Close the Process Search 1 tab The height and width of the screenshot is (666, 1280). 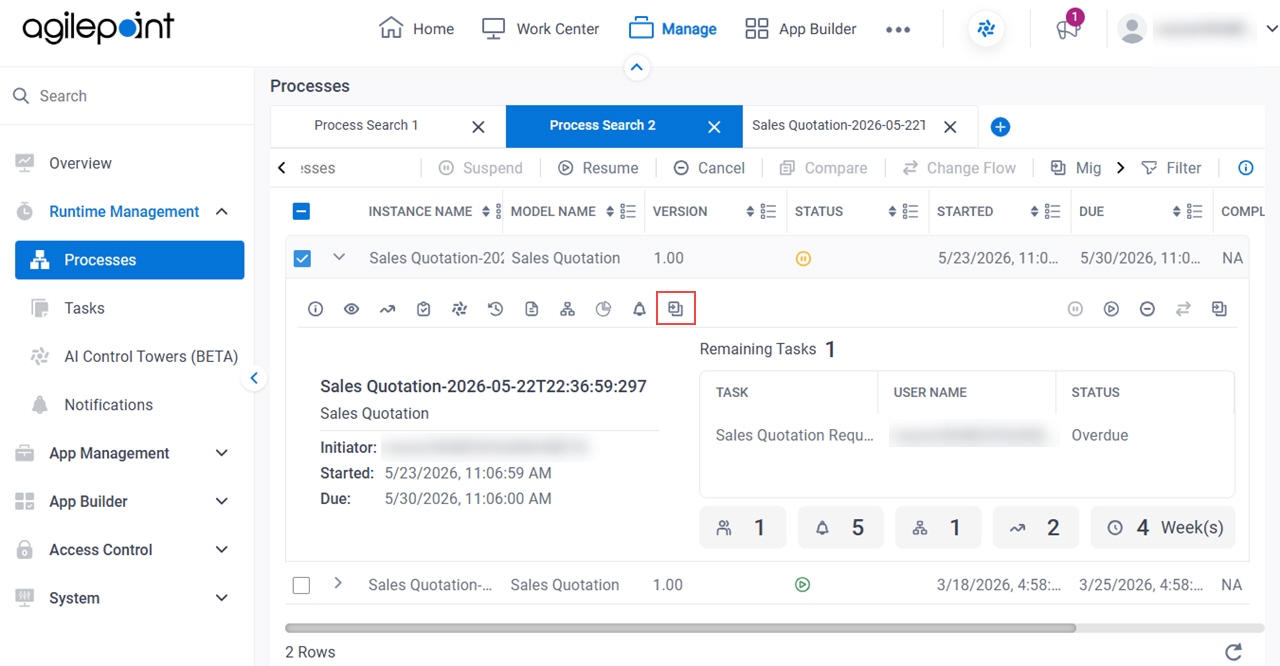pyautogui.click(x=478, y=127)
